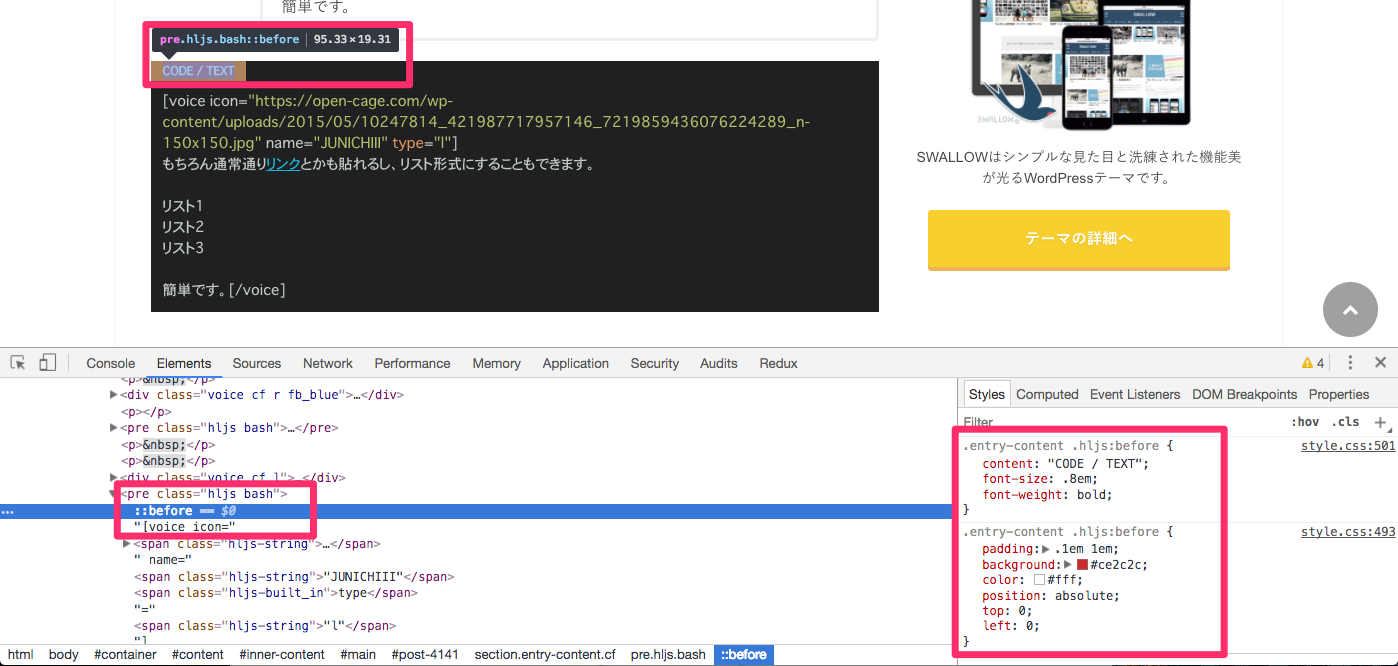Screen dimensions: 1398x666
Task: Toggle the :hov element state pane
Action: tap(1304, 422)
